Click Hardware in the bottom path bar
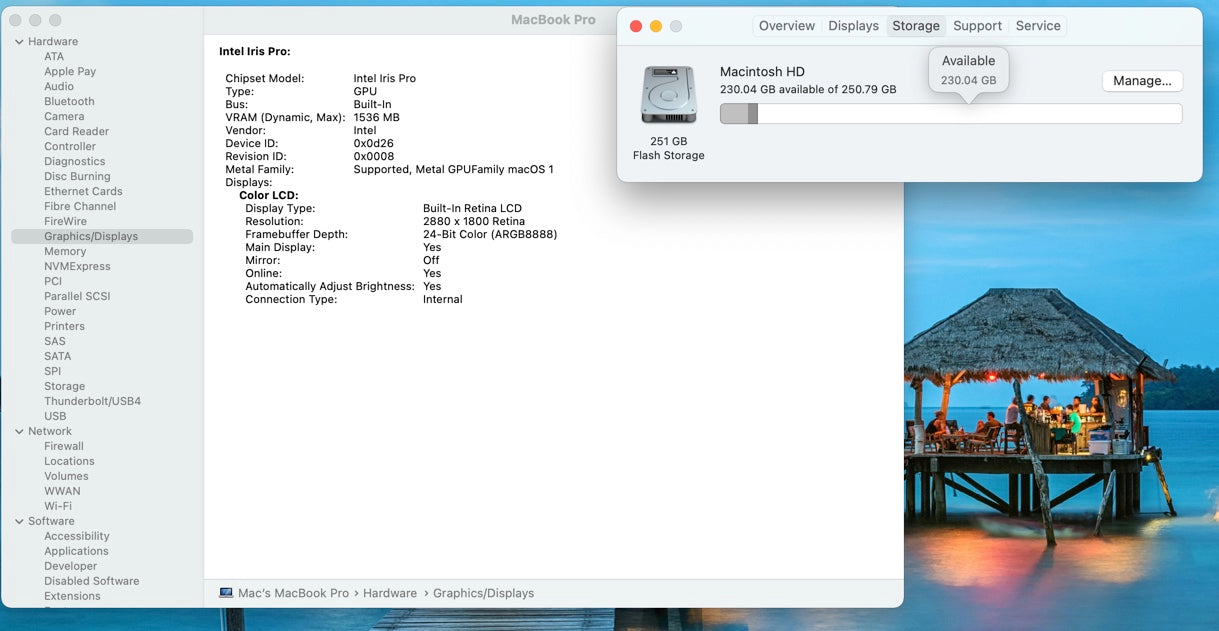This screenshot has width=1219, height=631. coord(389,593)
